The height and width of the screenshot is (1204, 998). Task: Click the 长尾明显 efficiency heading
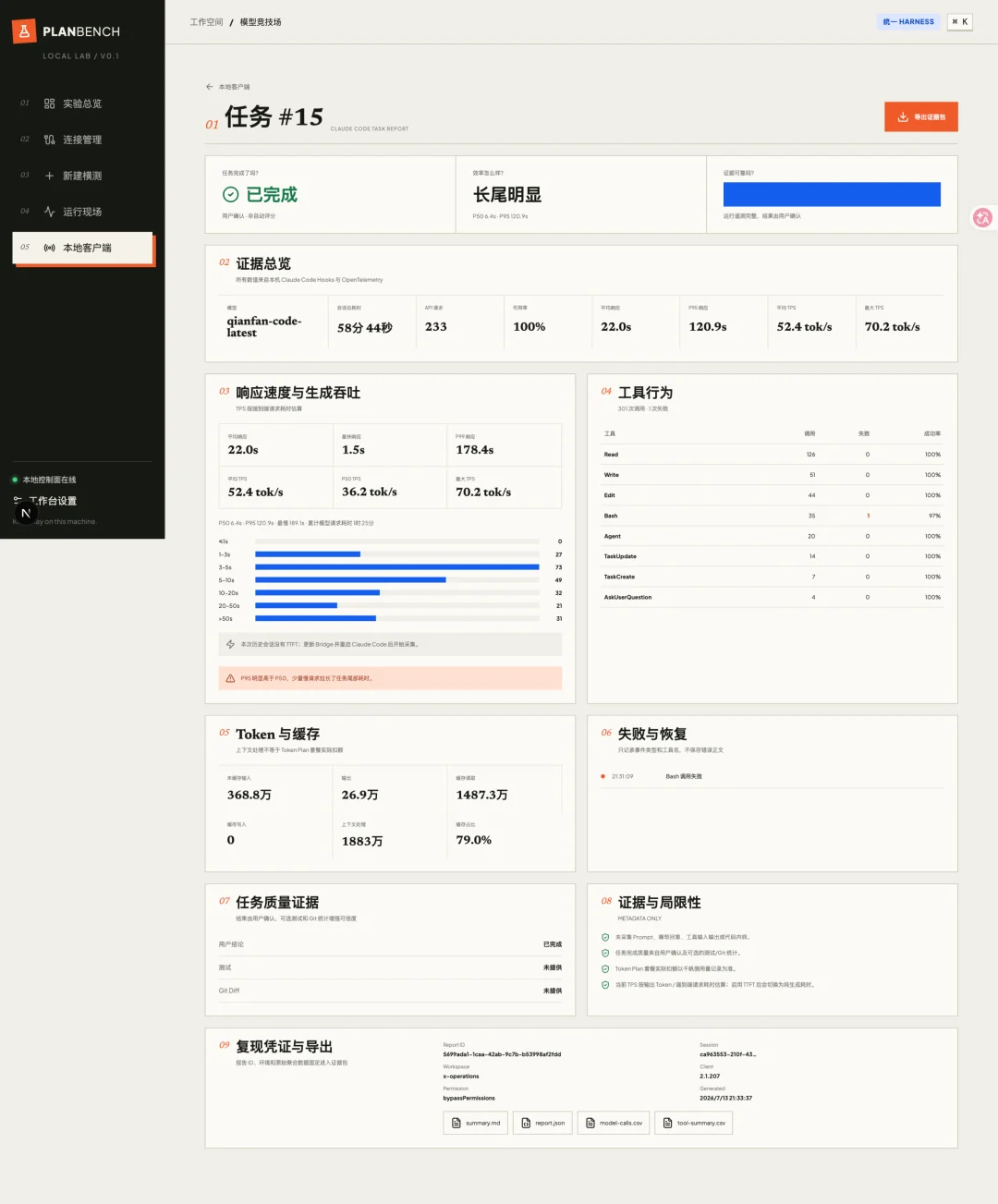pos(507,195)
